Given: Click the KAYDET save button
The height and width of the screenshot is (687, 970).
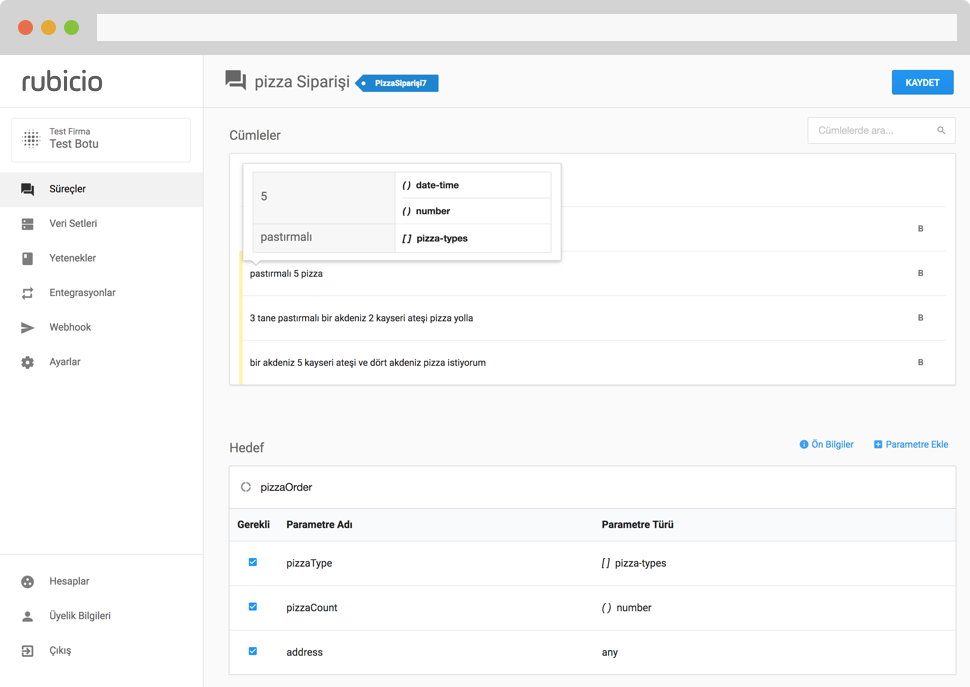Looking at the screenshot, I should tap(922, 82).
